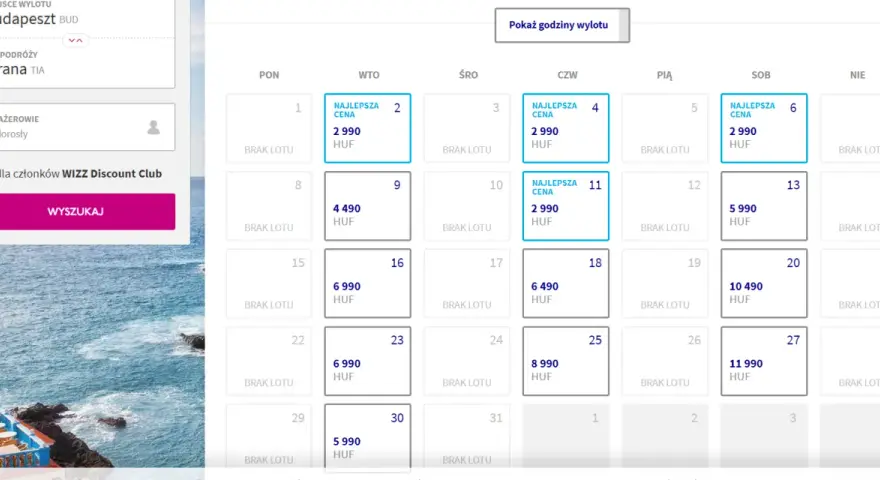The height and width of the screenshot is (480, 880).
Task: Choose day 25 priced 8 990 HUF
Action: [566, 361]
